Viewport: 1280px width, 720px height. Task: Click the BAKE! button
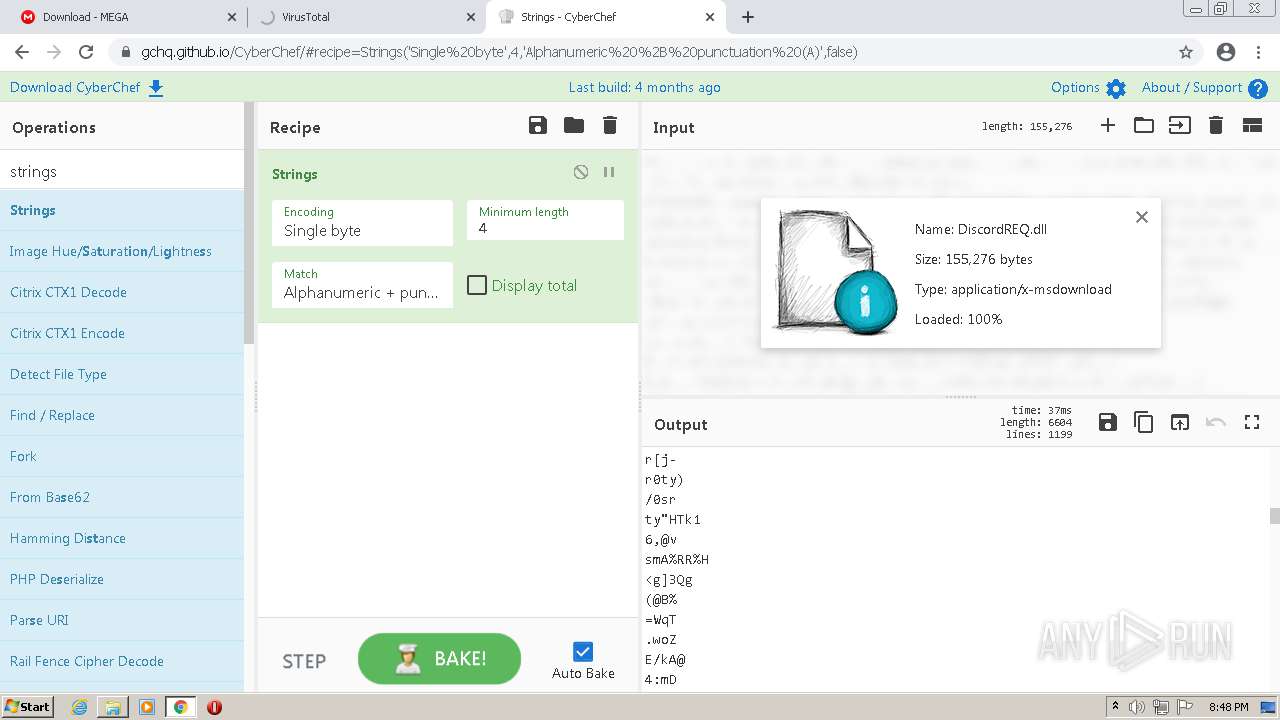(x=439, y=658)
